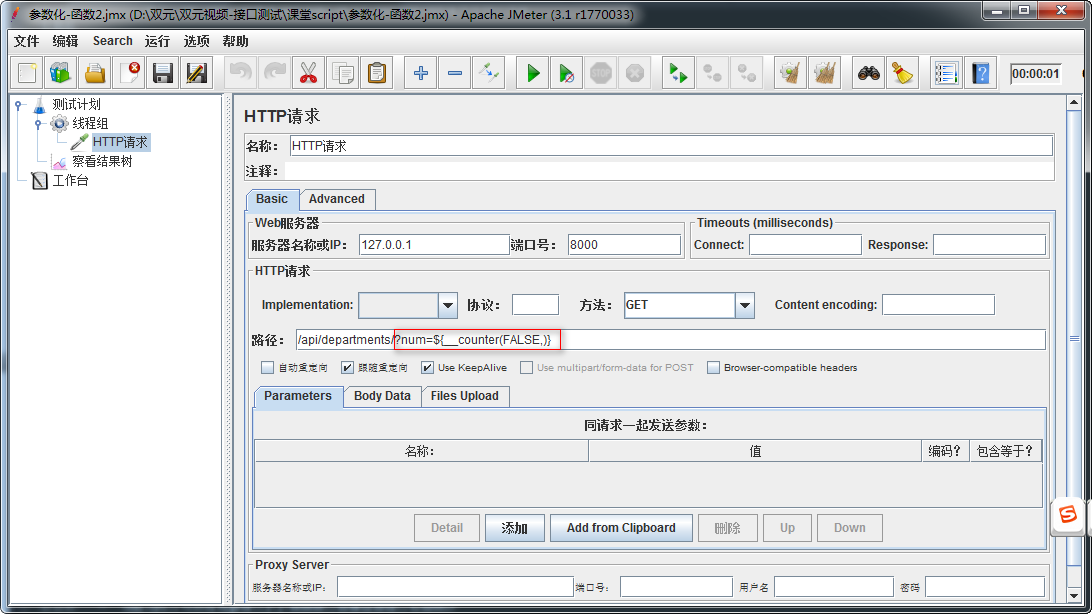The image size is (1092, 614).
Task: Toggle the 自动重定向 checkbox
Action: coord(267,368)
